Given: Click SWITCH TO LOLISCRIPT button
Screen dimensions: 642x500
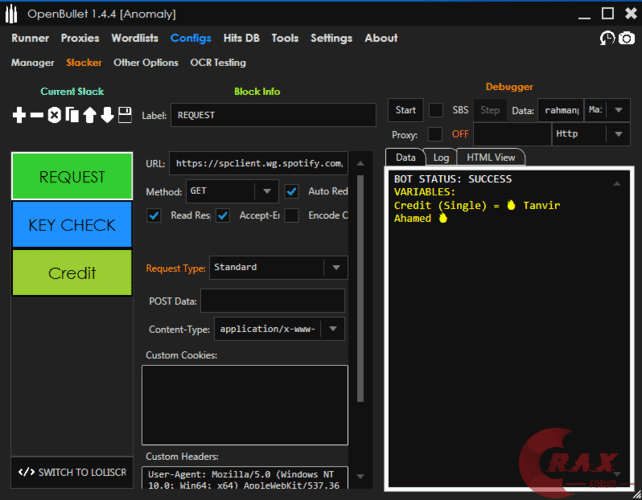Looking at the screenshot, I should tap(72, 472).
